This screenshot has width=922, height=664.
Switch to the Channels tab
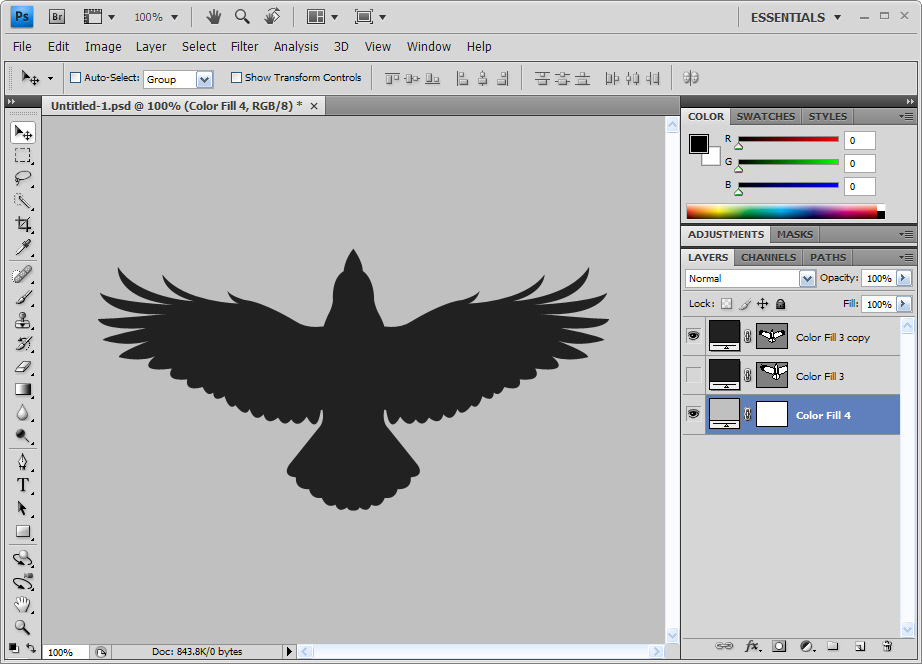(x=768, y=257)
